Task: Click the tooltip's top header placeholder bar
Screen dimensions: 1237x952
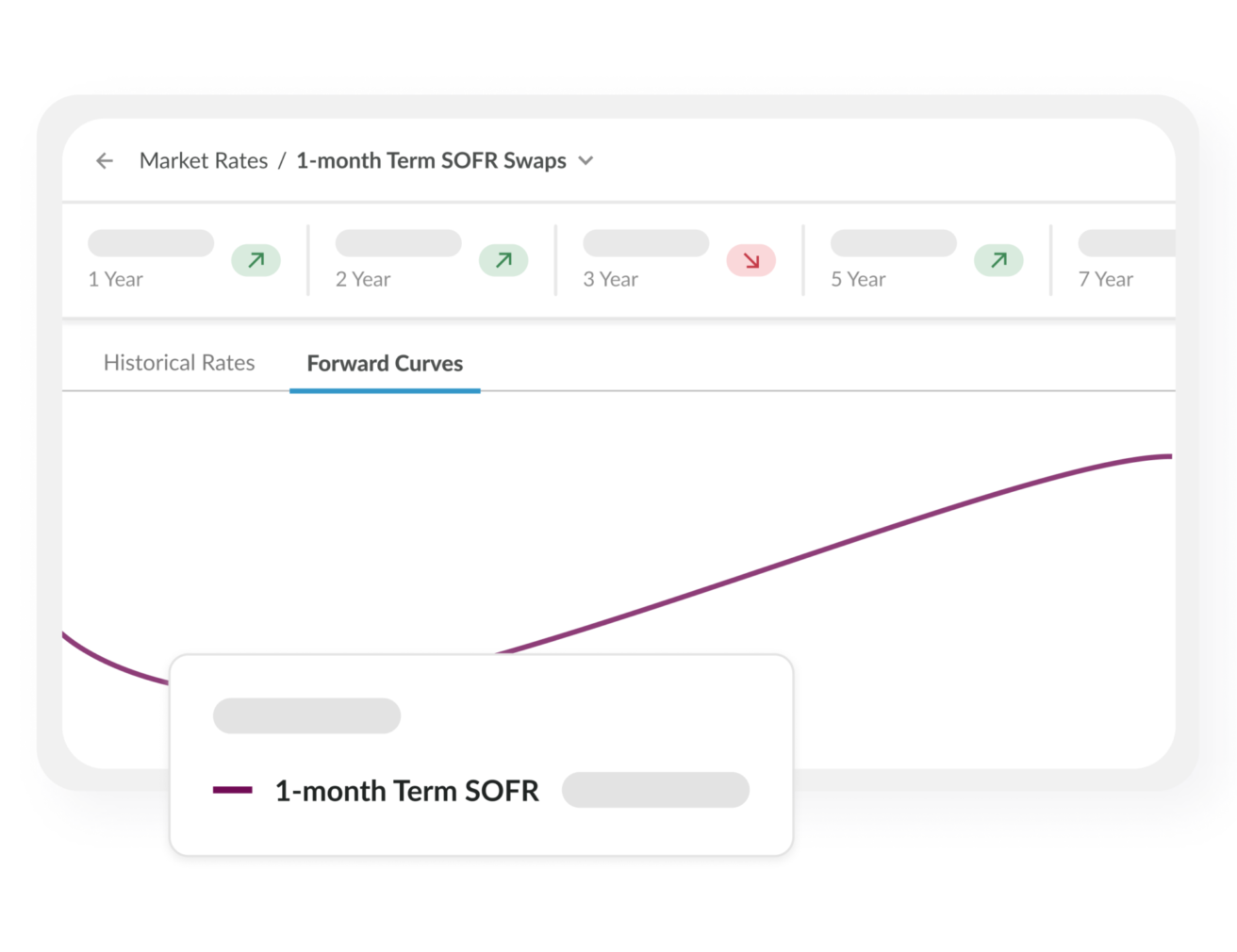Action: click(x=306, y=715)
